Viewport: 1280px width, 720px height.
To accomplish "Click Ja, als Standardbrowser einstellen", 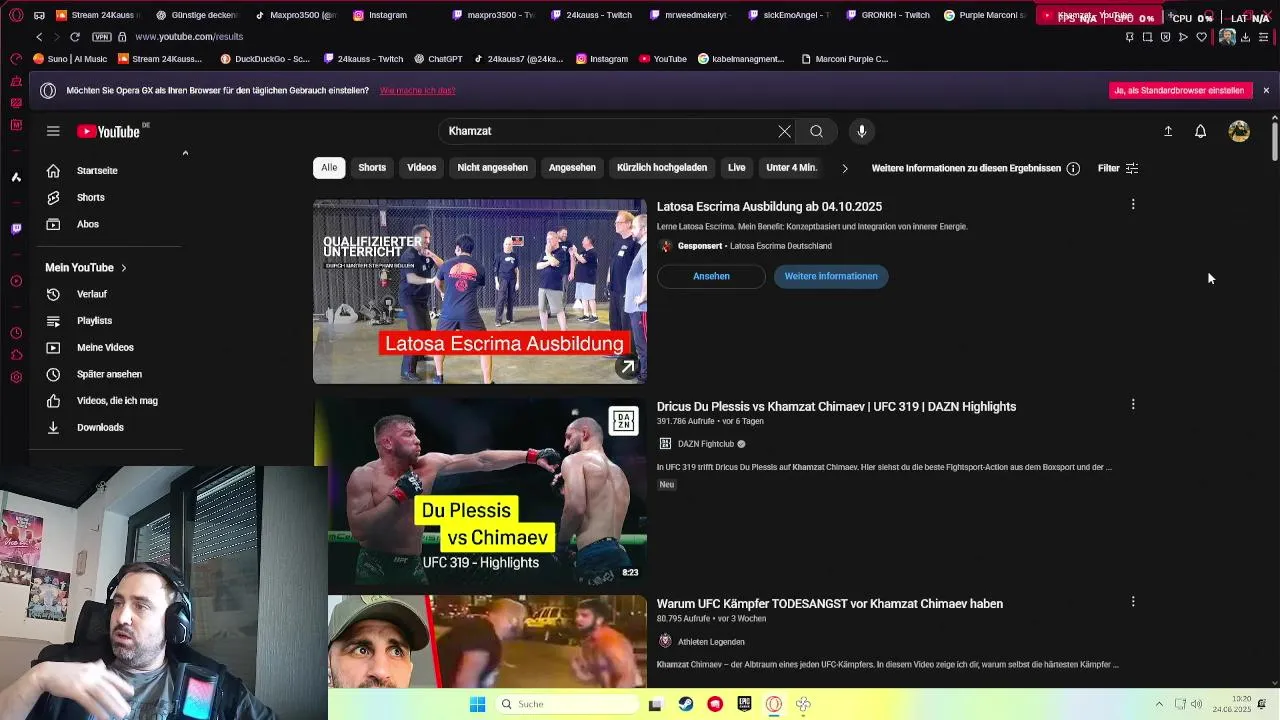I will (1181, 90).
